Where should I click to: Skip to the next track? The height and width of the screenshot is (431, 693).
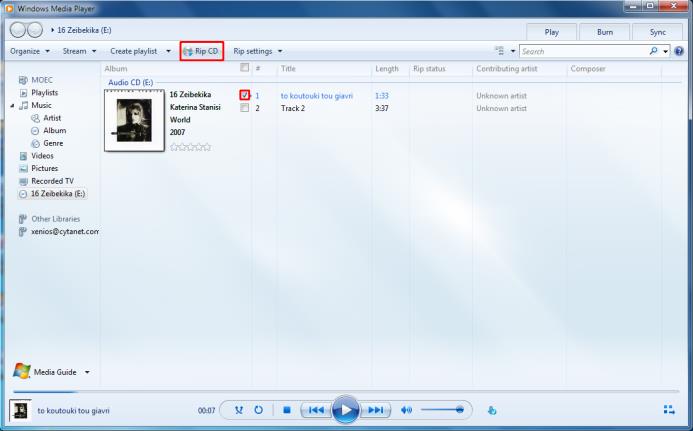click(376, 410)
